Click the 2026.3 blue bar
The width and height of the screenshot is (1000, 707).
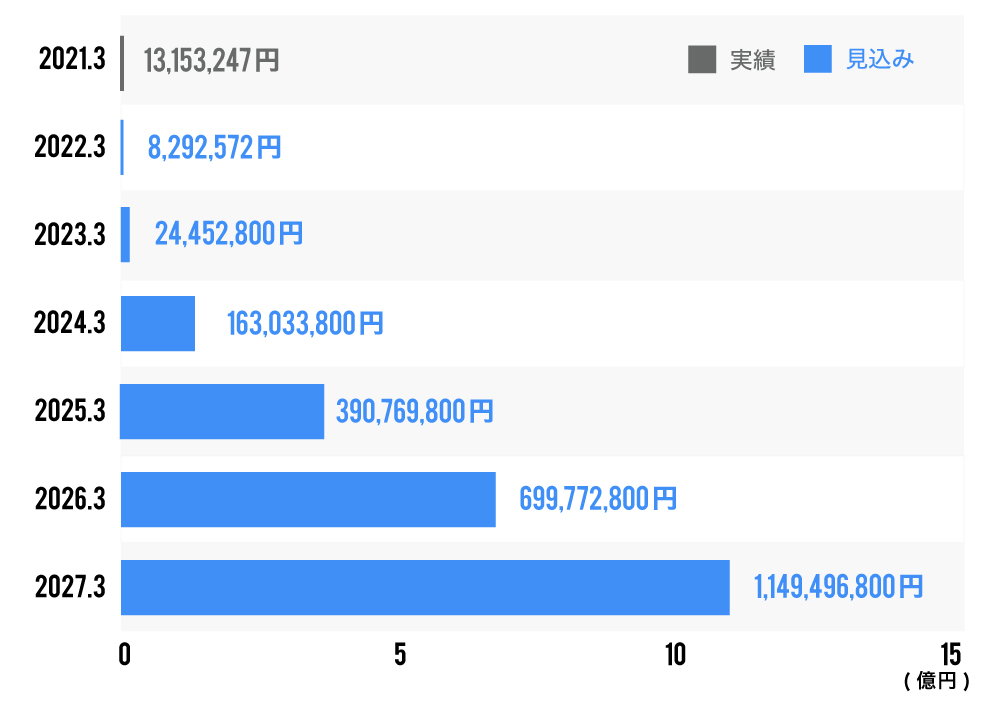[x=308, y=499]
